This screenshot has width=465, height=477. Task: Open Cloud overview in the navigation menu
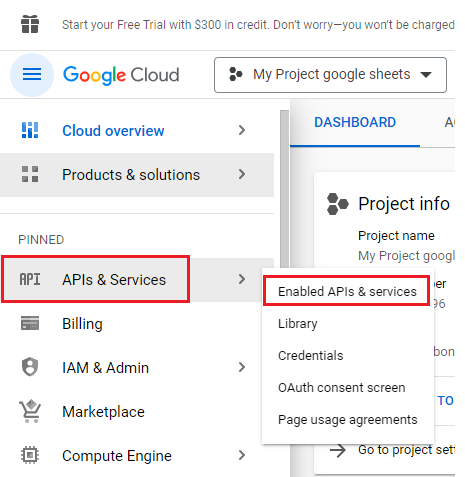[137, 130]
